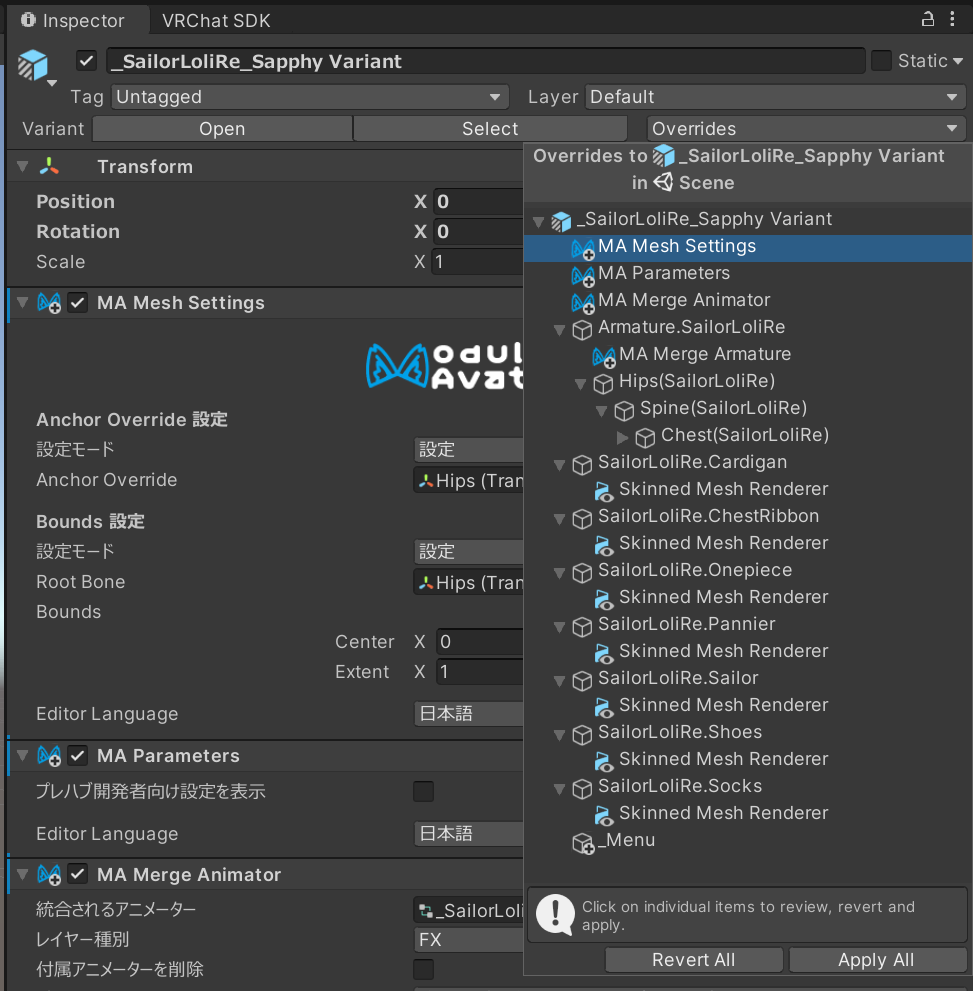Collapse the MA Mesh Settings foldout
This screenshot has width=973, height=991.
(x=23, y=303)
